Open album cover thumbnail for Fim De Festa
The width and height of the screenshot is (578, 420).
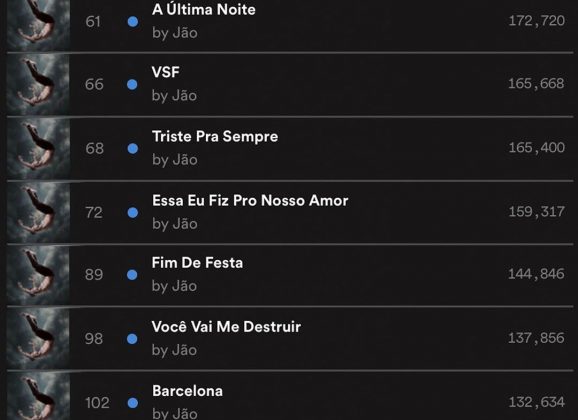click(38, 275)
